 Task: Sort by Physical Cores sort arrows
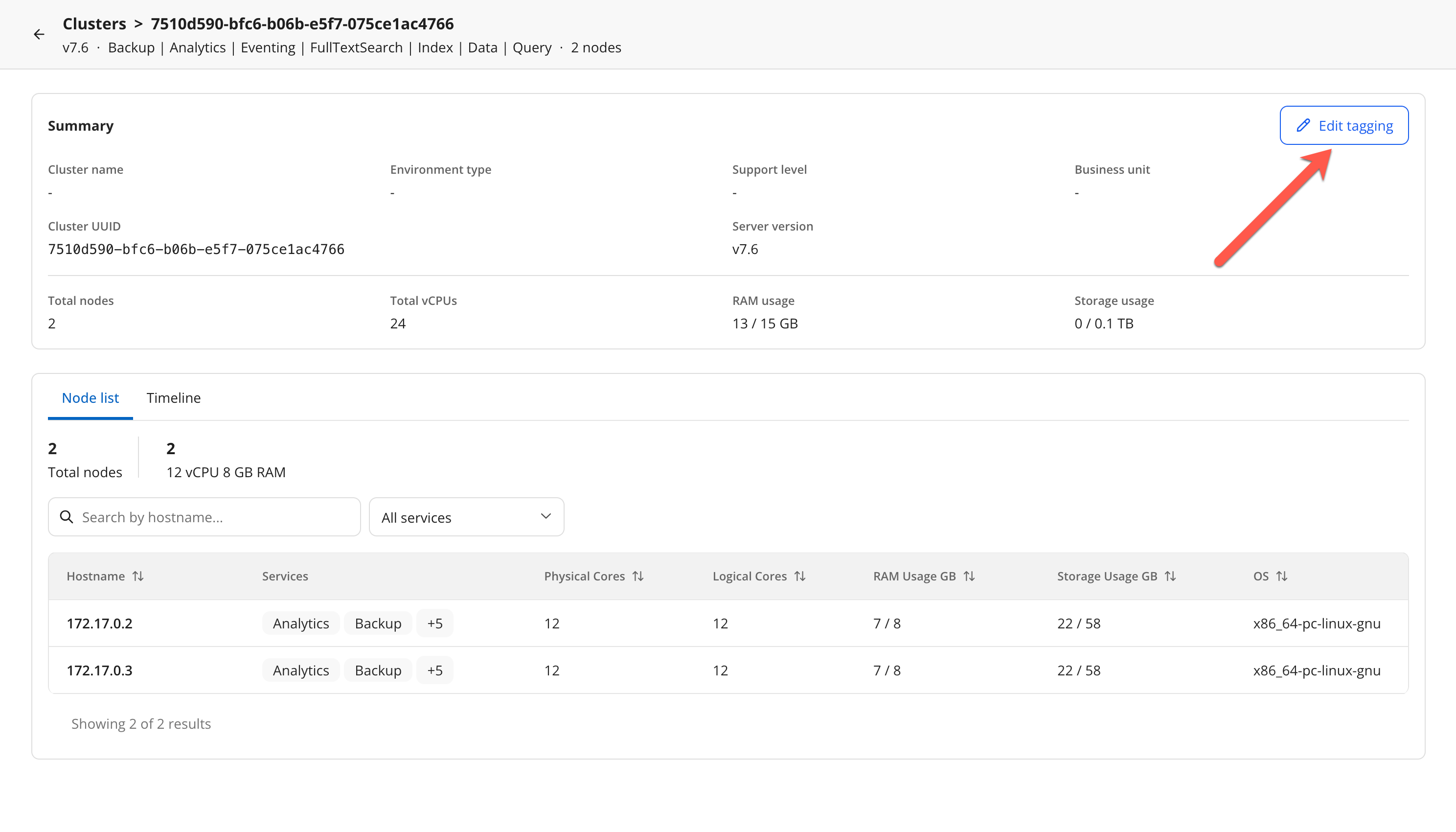click(638, 576)
